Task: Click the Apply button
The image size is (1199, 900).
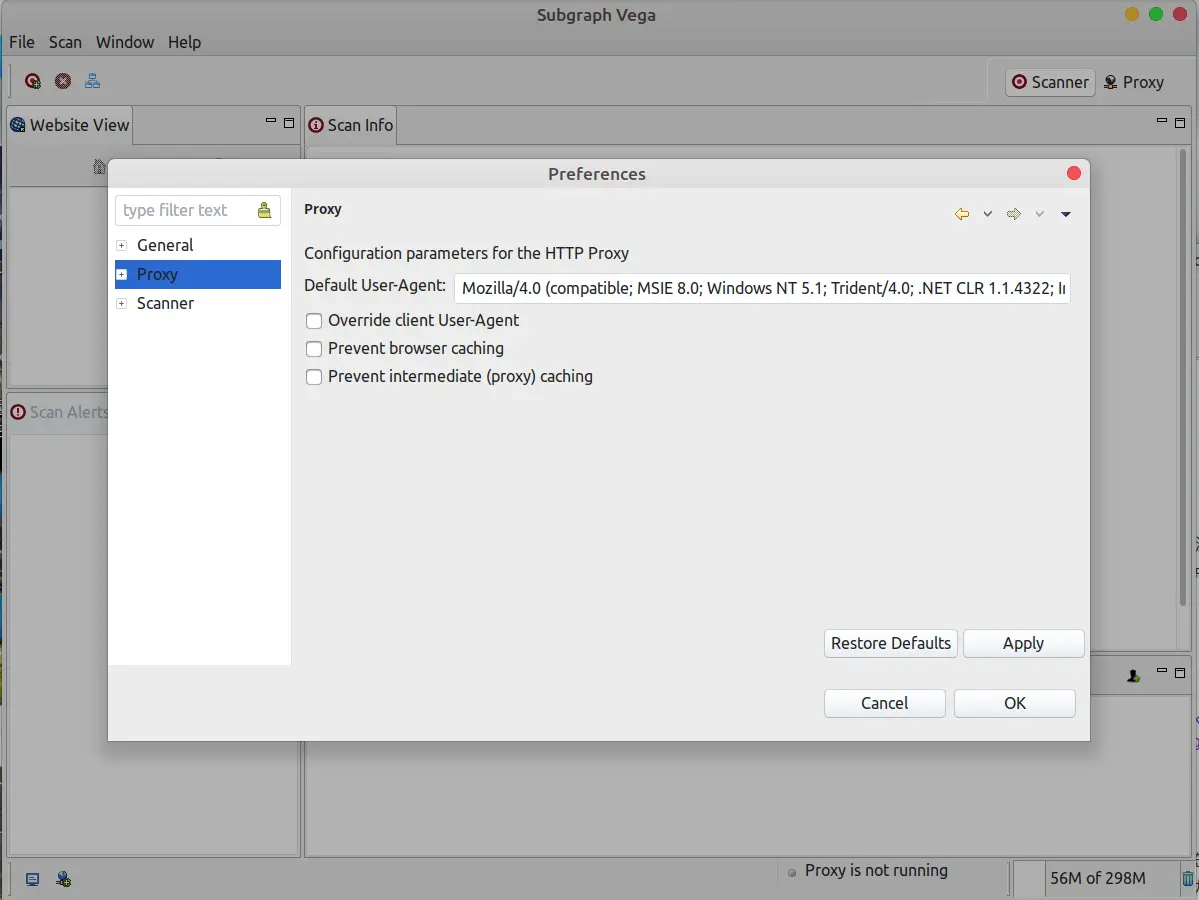Action: (x=1023, y=643)
